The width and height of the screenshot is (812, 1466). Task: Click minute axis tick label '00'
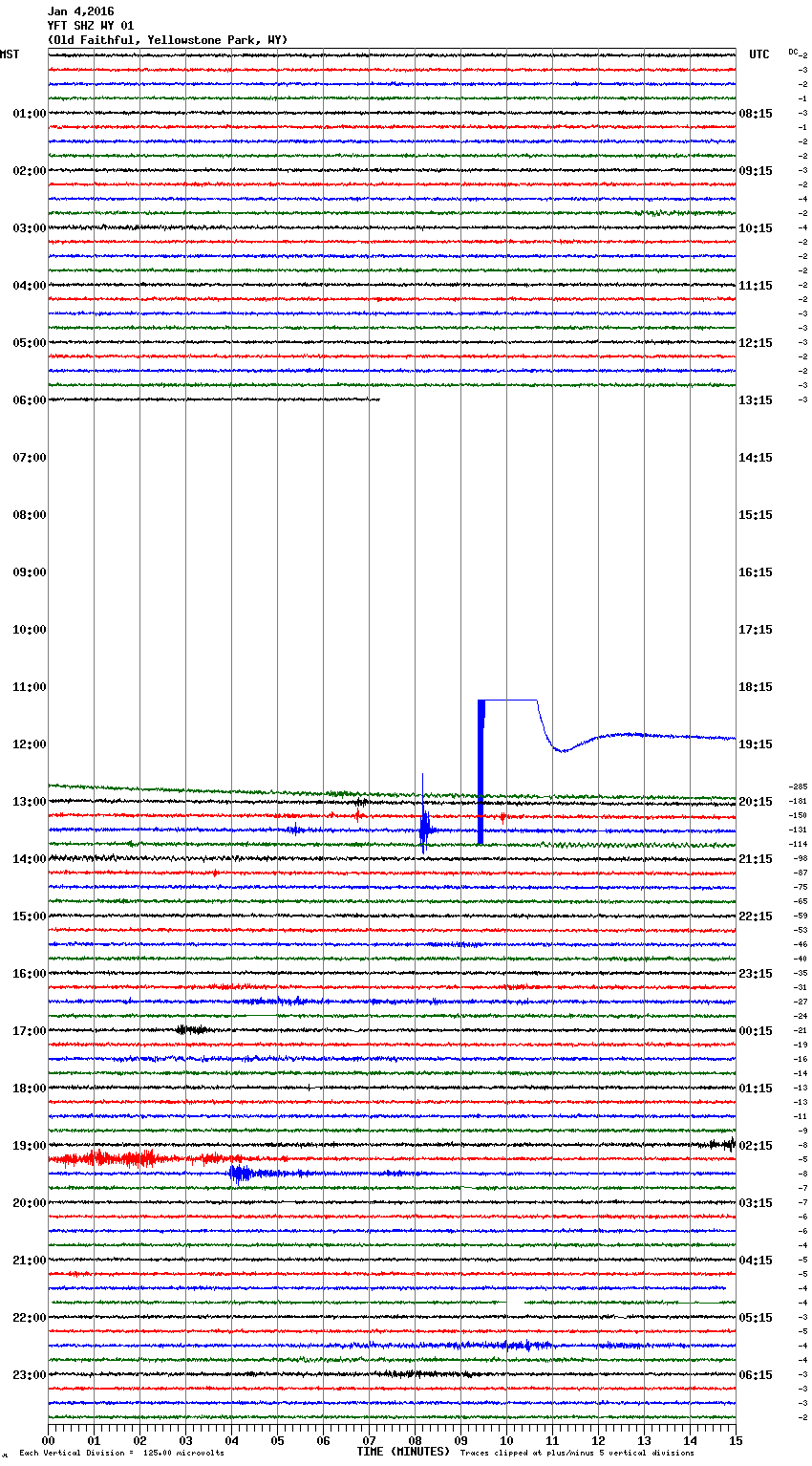pyautogui.click(x=48, y=1440)
